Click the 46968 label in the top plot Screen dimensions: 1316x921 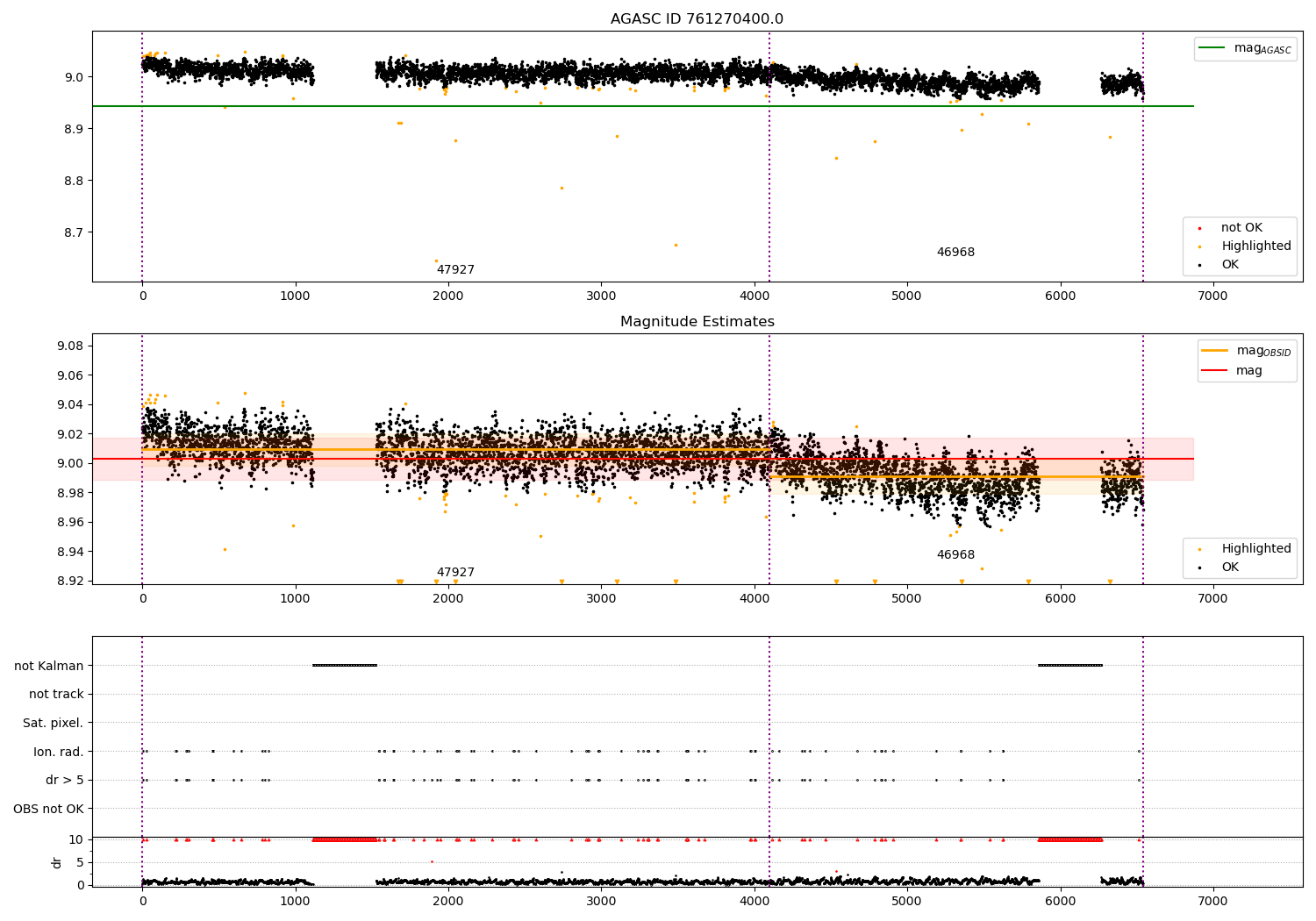[x=955, y=253]
